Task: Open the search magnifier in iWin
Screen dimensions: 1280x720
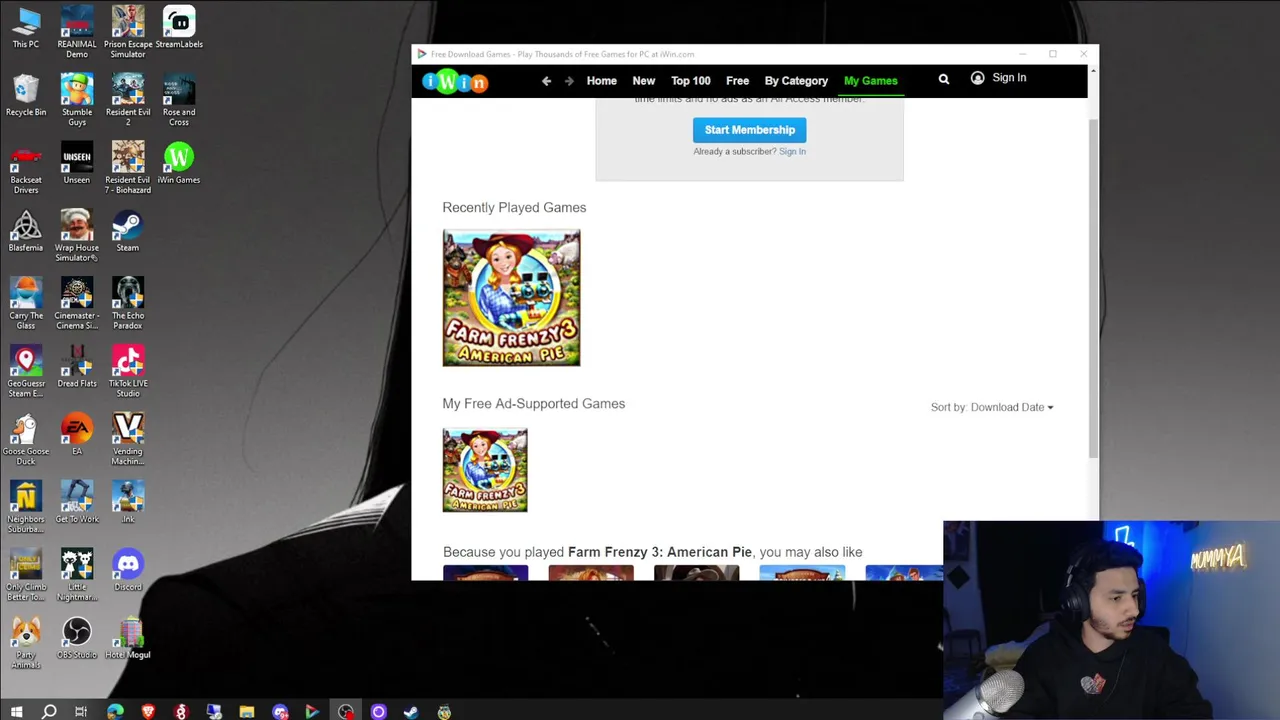Action: 943,79
